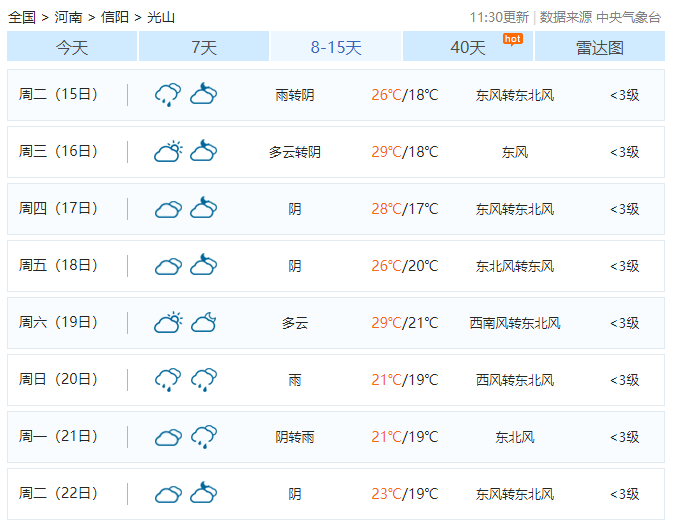Click the daytime rain icon for 周二 (15日)
The height and width of the screenshot is (526, 673).
(167, 95)
